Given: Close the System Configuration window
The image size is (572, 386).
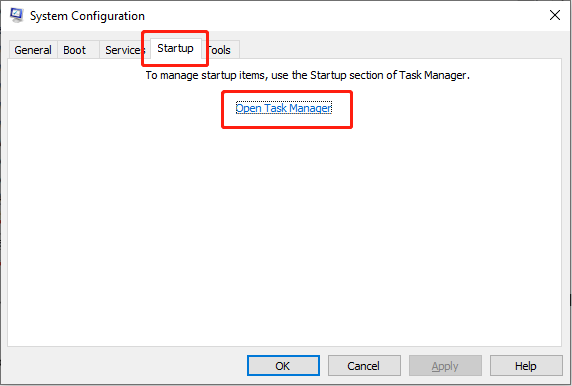Looking at the screenshot, I should click(555, 15).
